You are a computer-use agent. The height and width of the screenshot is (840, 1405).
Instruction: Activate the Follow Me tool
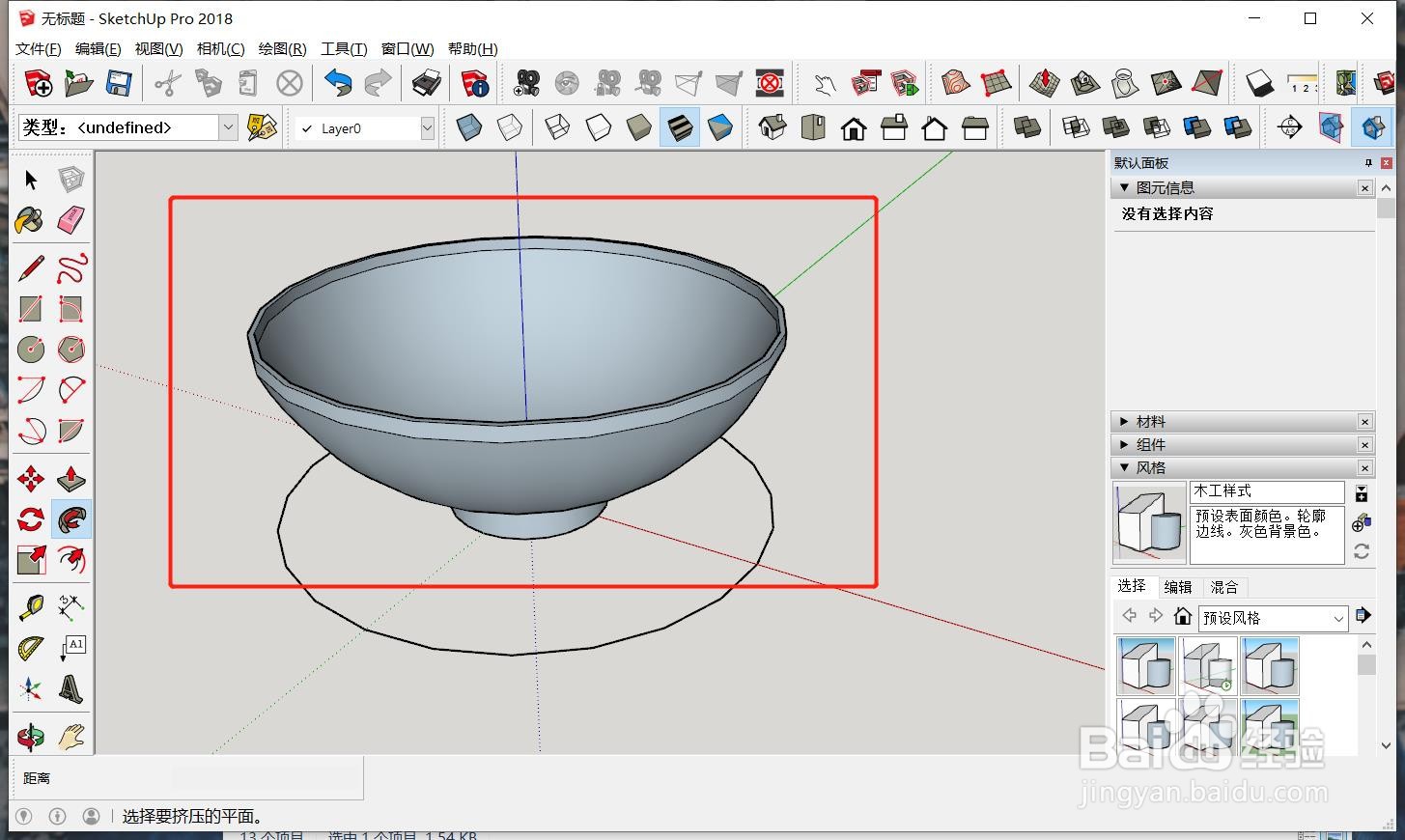70,520
